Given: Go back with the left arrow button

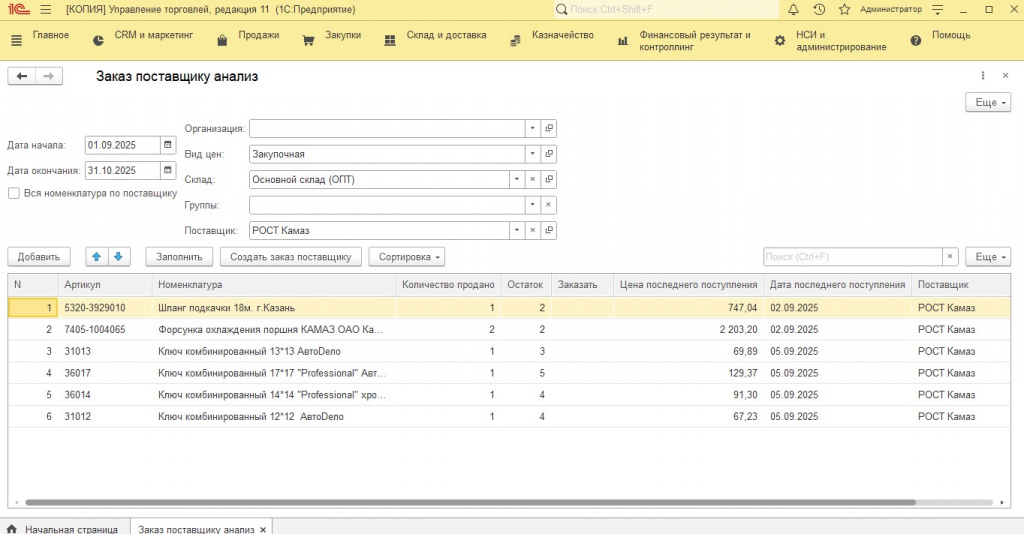Looking at the screenshot, I should coord(22,76).
